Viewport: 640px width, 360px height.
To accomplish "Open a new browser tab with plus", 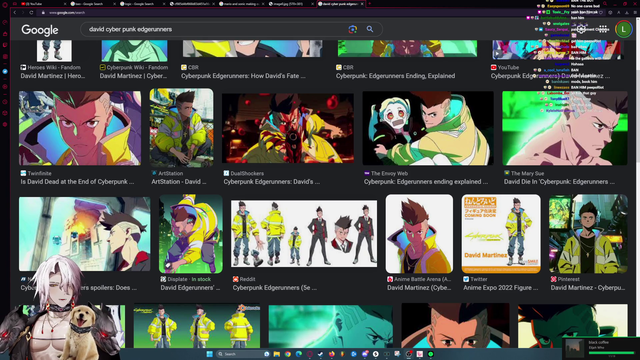I will (x=369, y=4).
